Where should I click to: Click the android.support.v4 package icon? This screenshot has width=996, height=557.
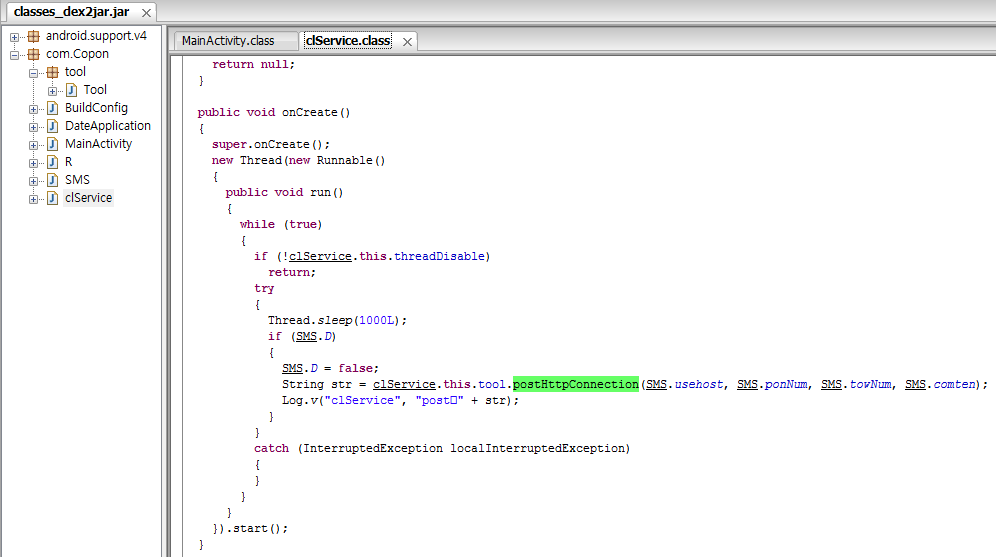(33, 36)
